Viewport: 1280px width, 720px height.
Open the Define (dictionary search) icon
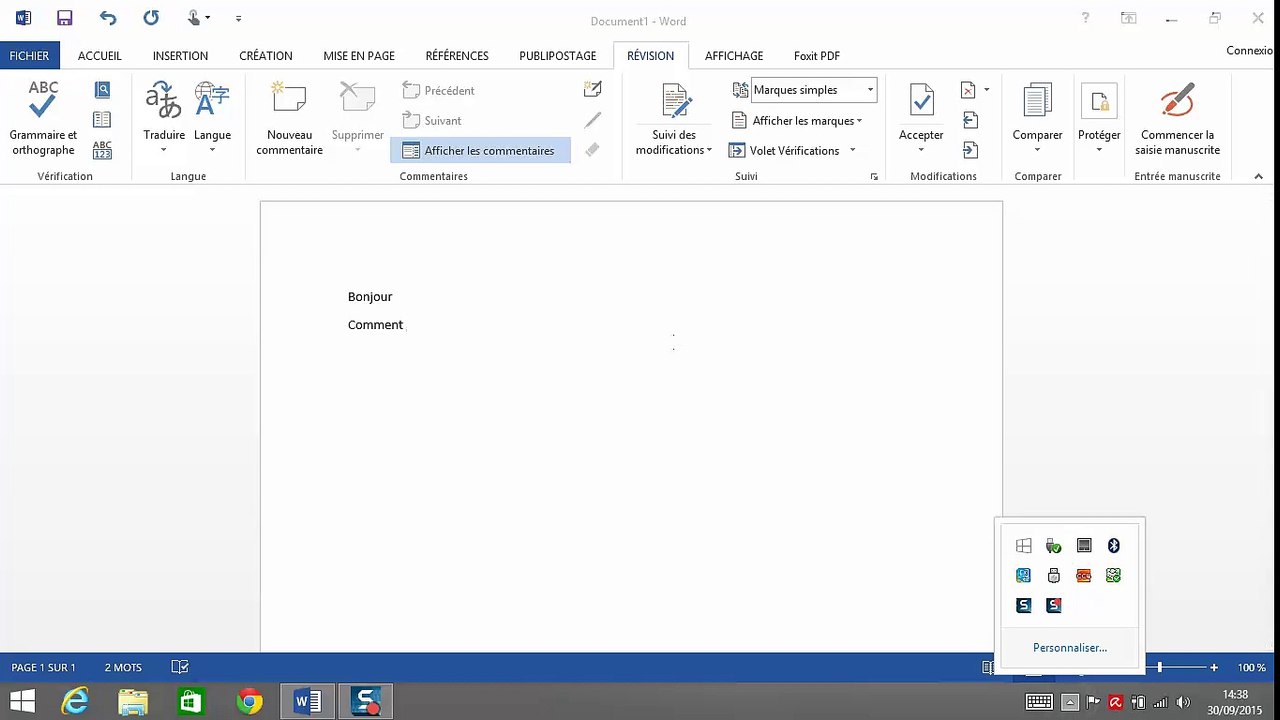102,90
